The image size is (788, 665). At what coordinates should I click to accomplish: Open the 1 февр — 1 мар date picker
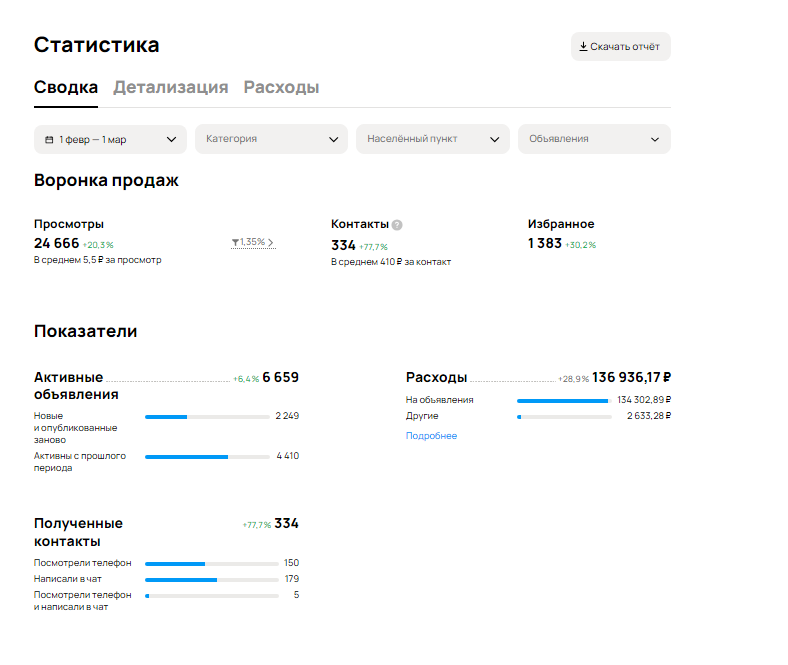tap(100, 139)
